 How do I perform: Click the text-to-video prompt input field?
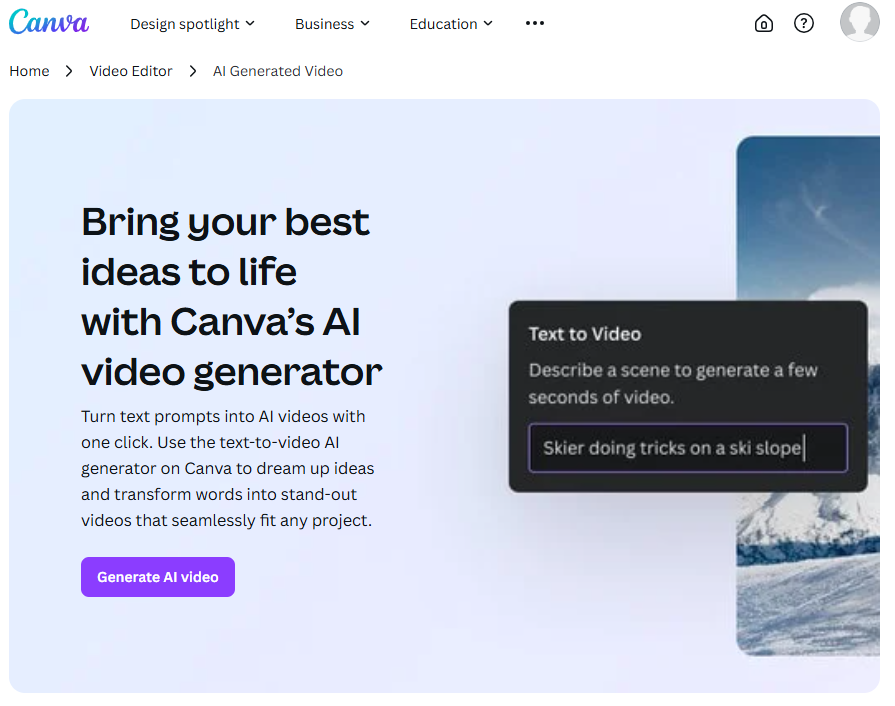click(688, 448)
